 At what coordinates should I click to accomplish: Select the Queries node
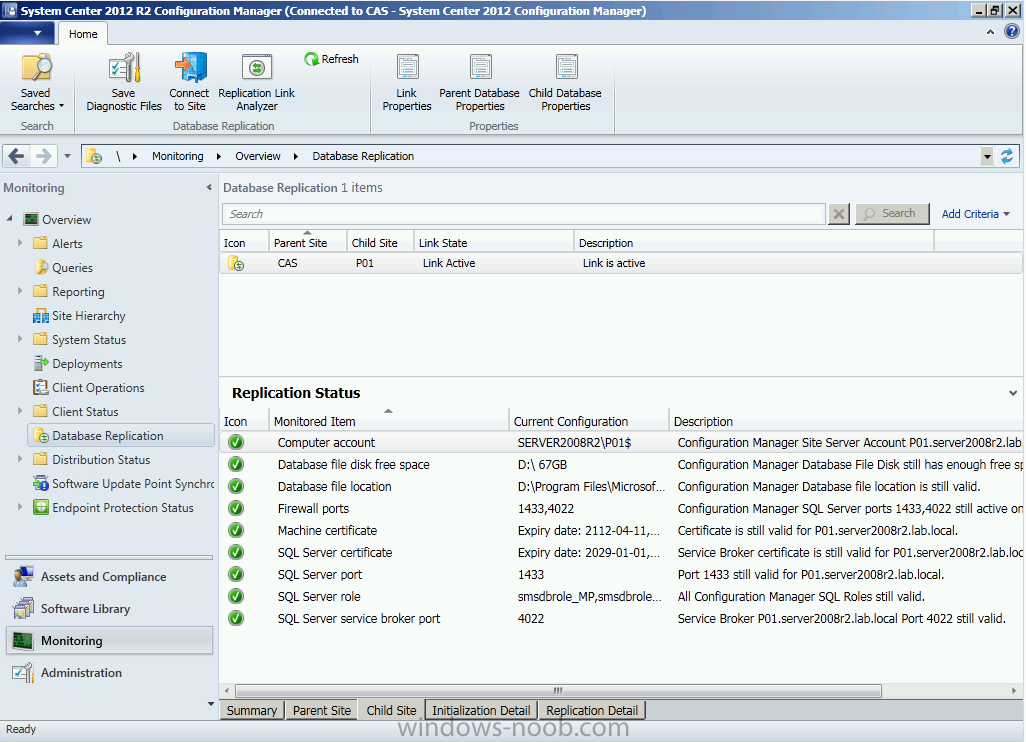pyautogui.click(x=63, y=268)
